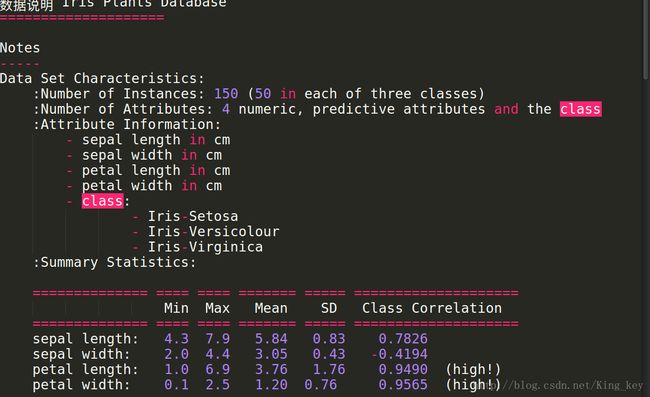Screen dimensions: 650x397
Task: Click 'Class Correlation' column header
Action: (x=432, y=308)
